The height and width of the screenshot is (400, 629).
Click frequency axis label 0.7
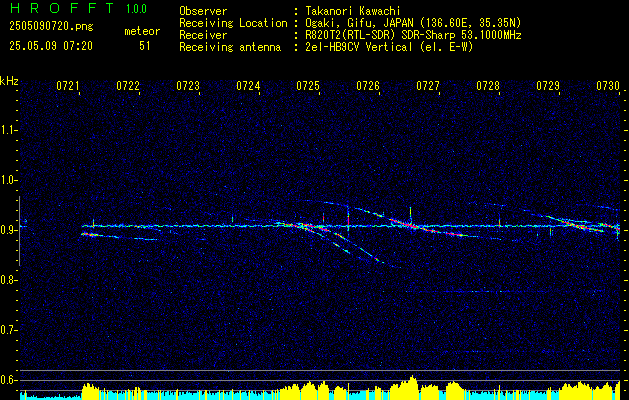[x=8, y=330]
